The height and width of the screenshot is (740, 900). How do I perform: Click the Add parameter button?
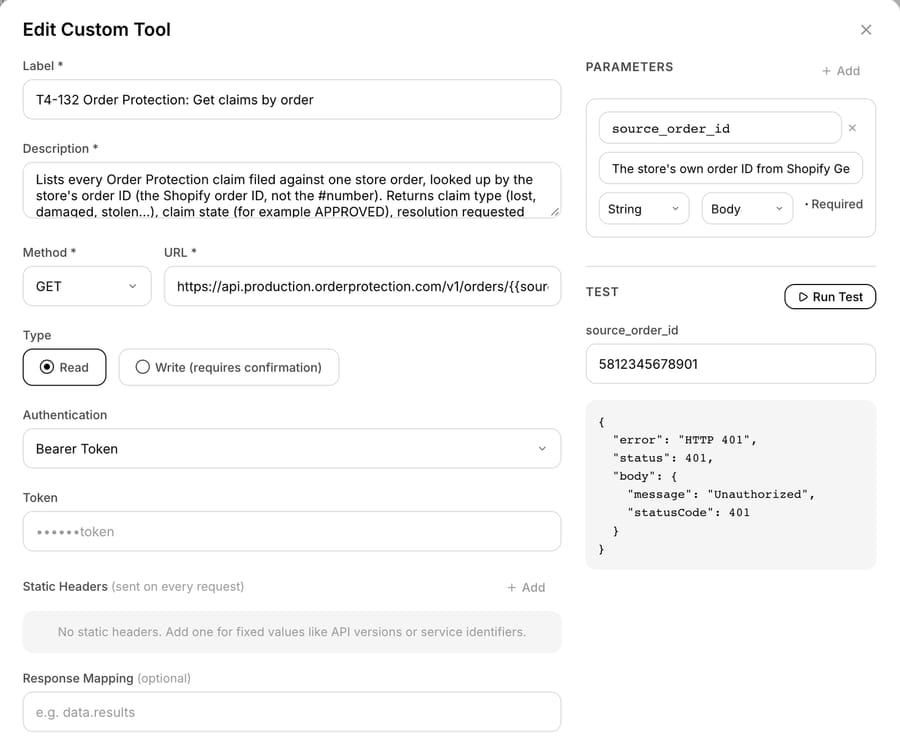tap(841, 71)
